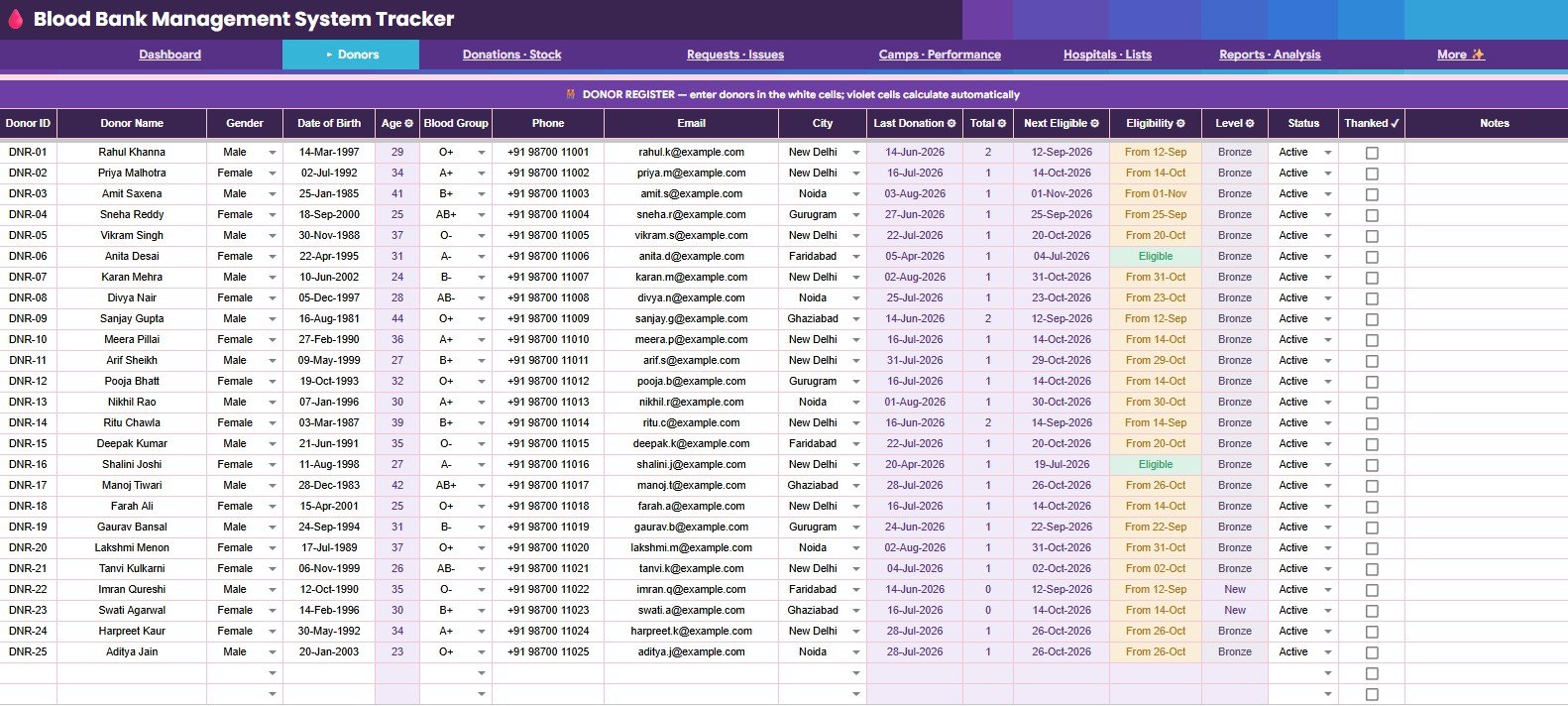
Task: Click the gear symbol in Last Donation header
Action: (x=952, y=124)
